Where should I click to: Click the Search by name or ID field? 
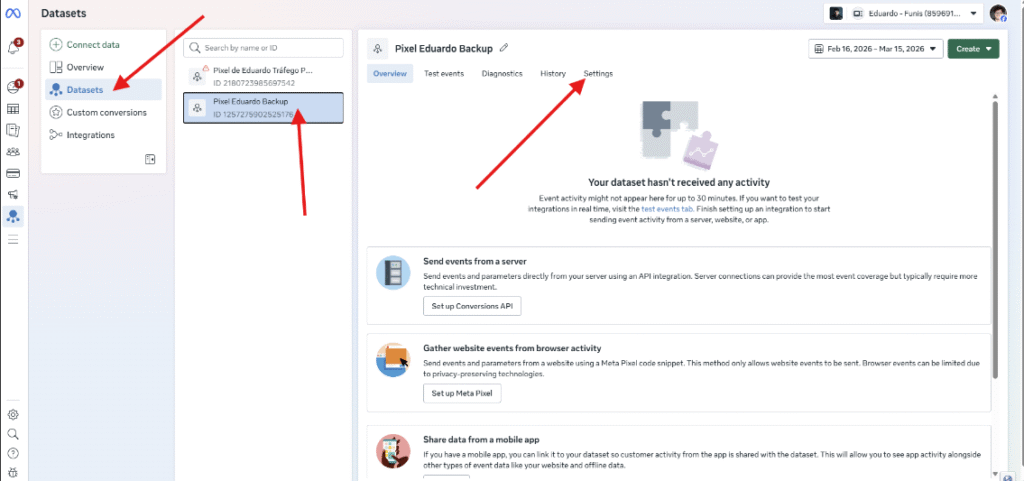264,48
